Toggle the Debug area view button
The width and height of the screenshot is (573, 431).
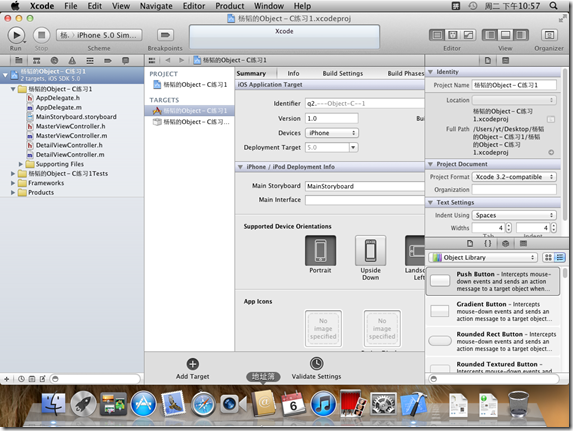click(x=505, y=35)
